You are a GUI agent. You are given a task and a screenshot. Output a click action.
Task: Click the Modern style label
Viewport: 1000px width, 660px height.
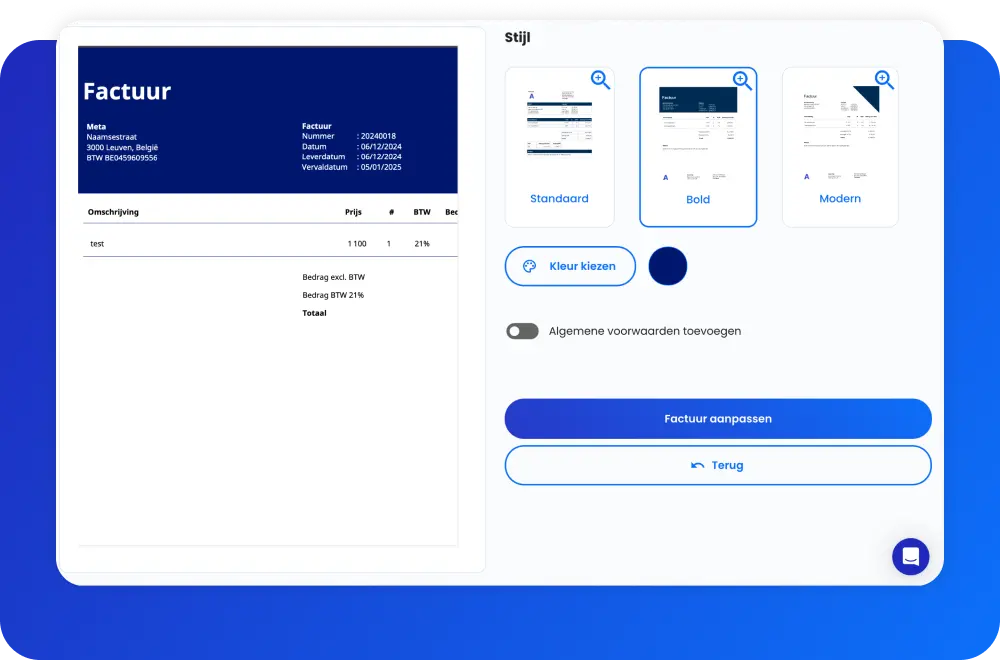840,198
